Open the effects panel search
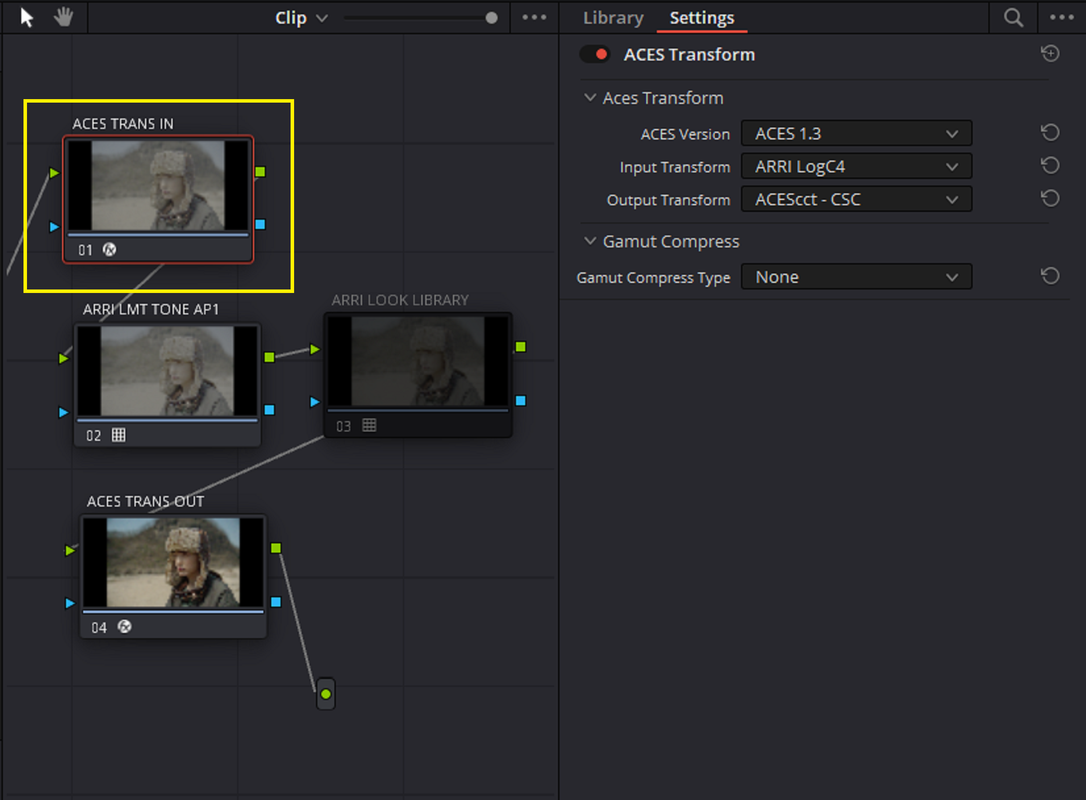The width and height of the screenshot is (1086, 800). (x=1013, y=17)
